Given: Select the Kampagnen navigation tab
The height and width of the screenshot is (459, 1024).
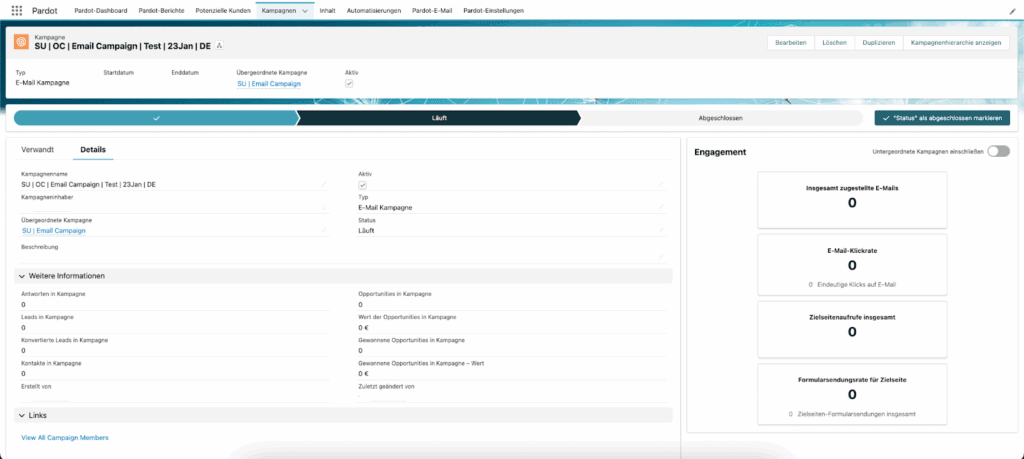Looking at the screenshot, I should click(278, 11).
